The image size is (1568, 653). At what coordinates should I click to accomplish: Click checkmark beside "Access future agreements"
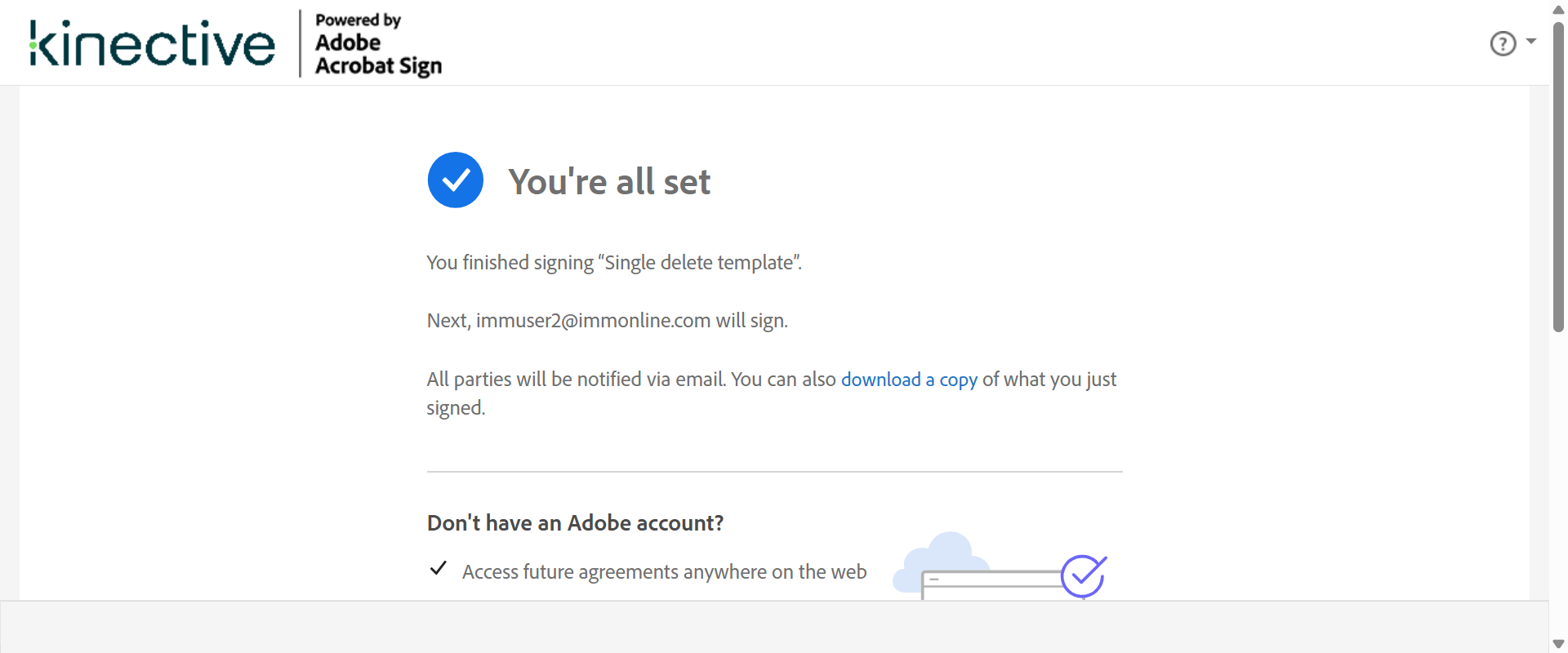[439, 568]
